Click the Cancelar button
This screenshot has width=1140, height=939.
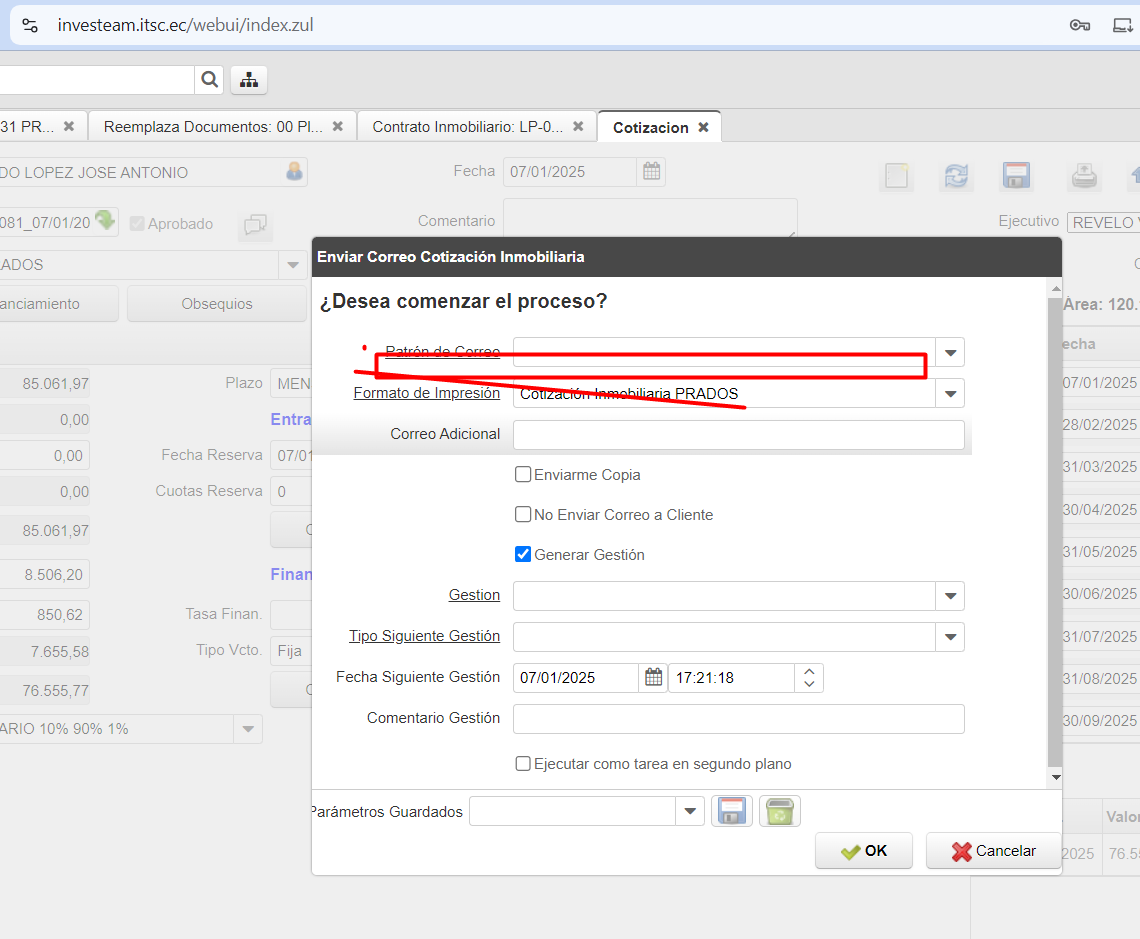[x=993, y=851]
